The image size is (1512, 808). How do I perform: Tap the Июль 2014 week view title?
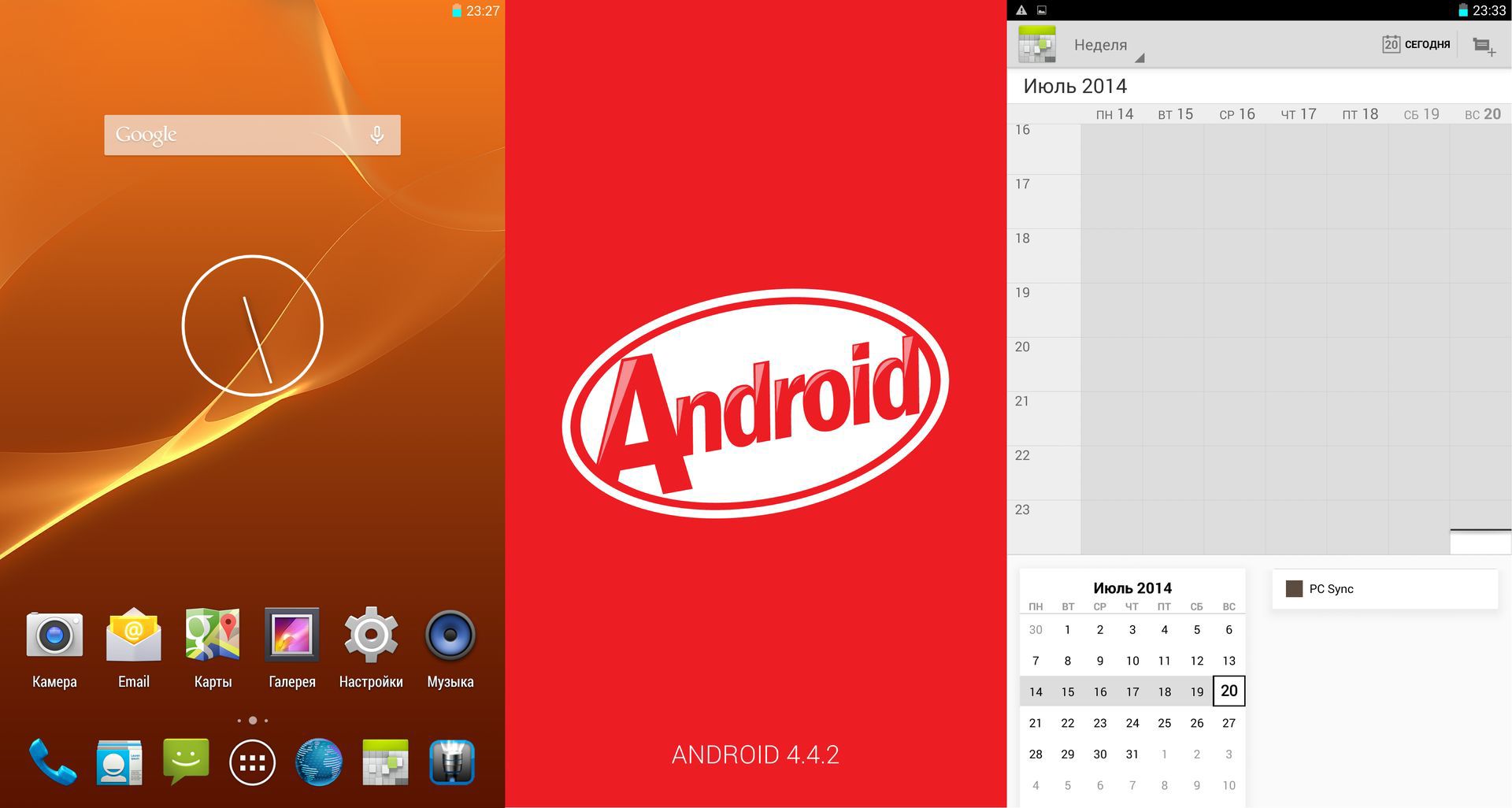pos(1075,86)
